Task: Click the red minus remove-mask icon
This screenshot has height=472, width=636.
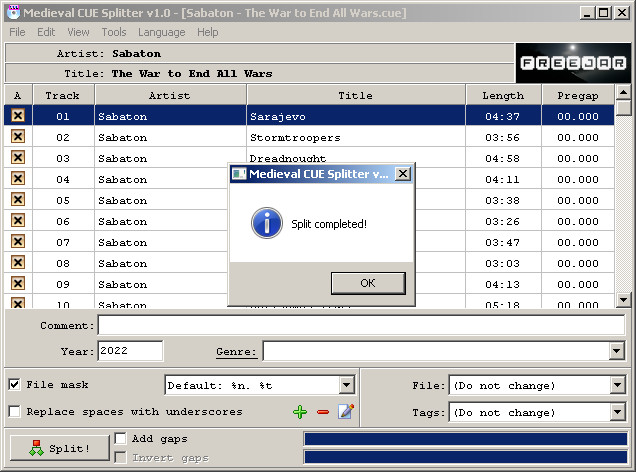Action: 323,412
